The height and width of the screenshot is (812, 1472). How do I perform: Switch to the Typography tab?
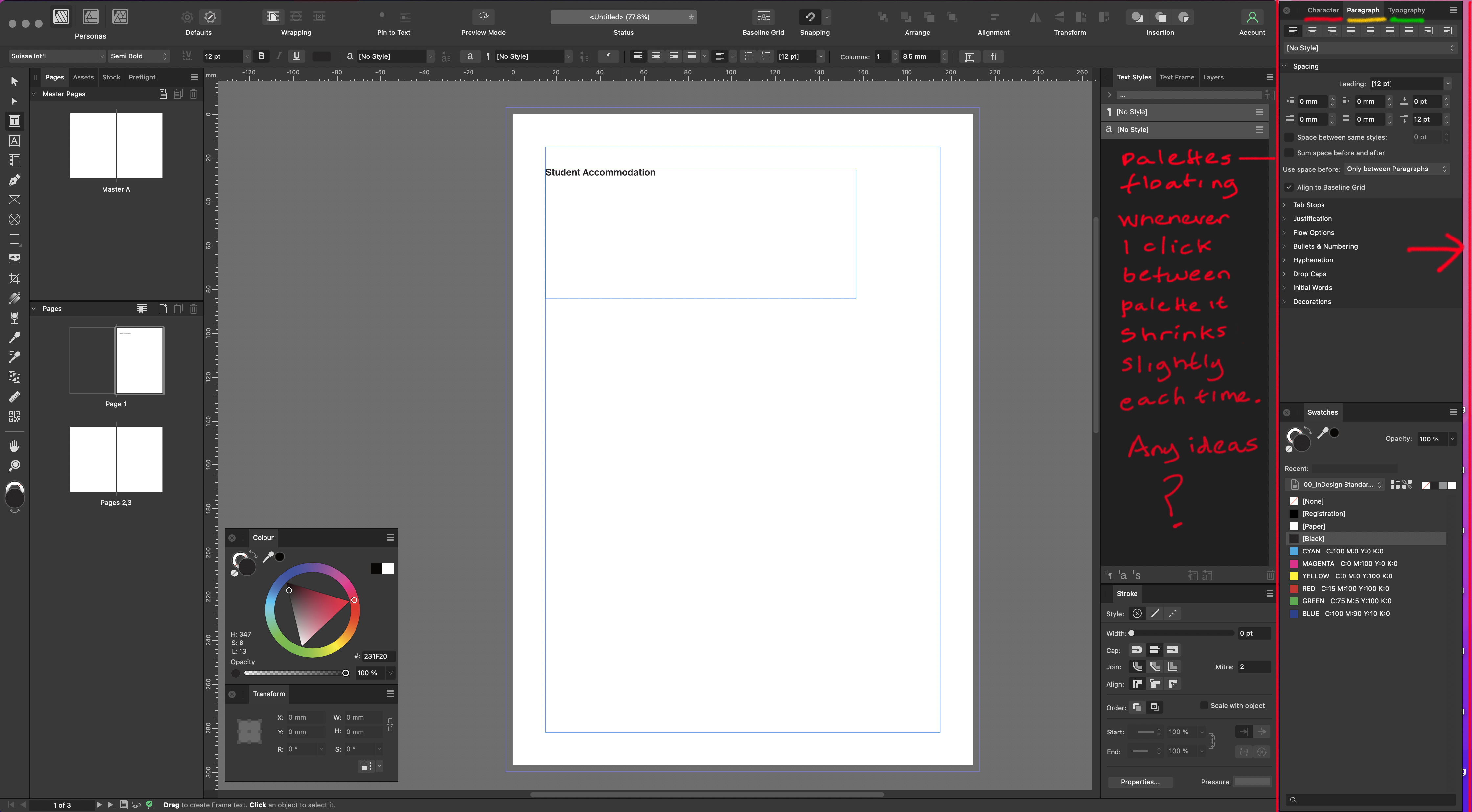pyautogui.click(x=1406, y=10)
